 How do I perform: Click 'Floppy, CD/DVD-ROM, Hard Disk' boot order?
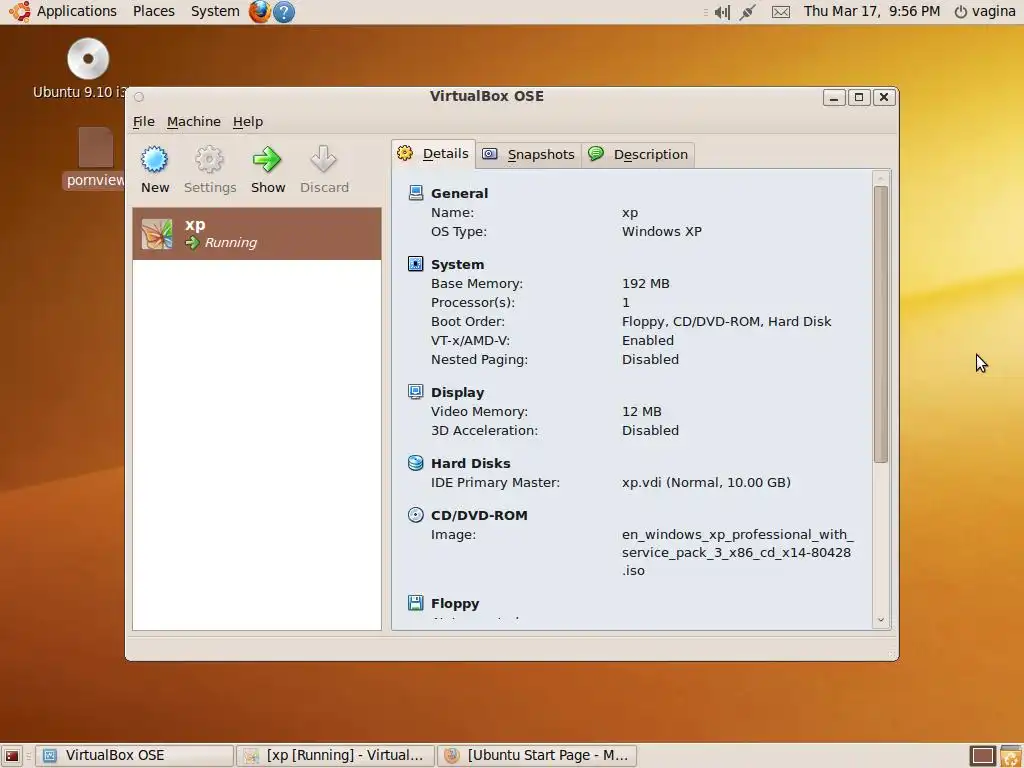[726, 321]
